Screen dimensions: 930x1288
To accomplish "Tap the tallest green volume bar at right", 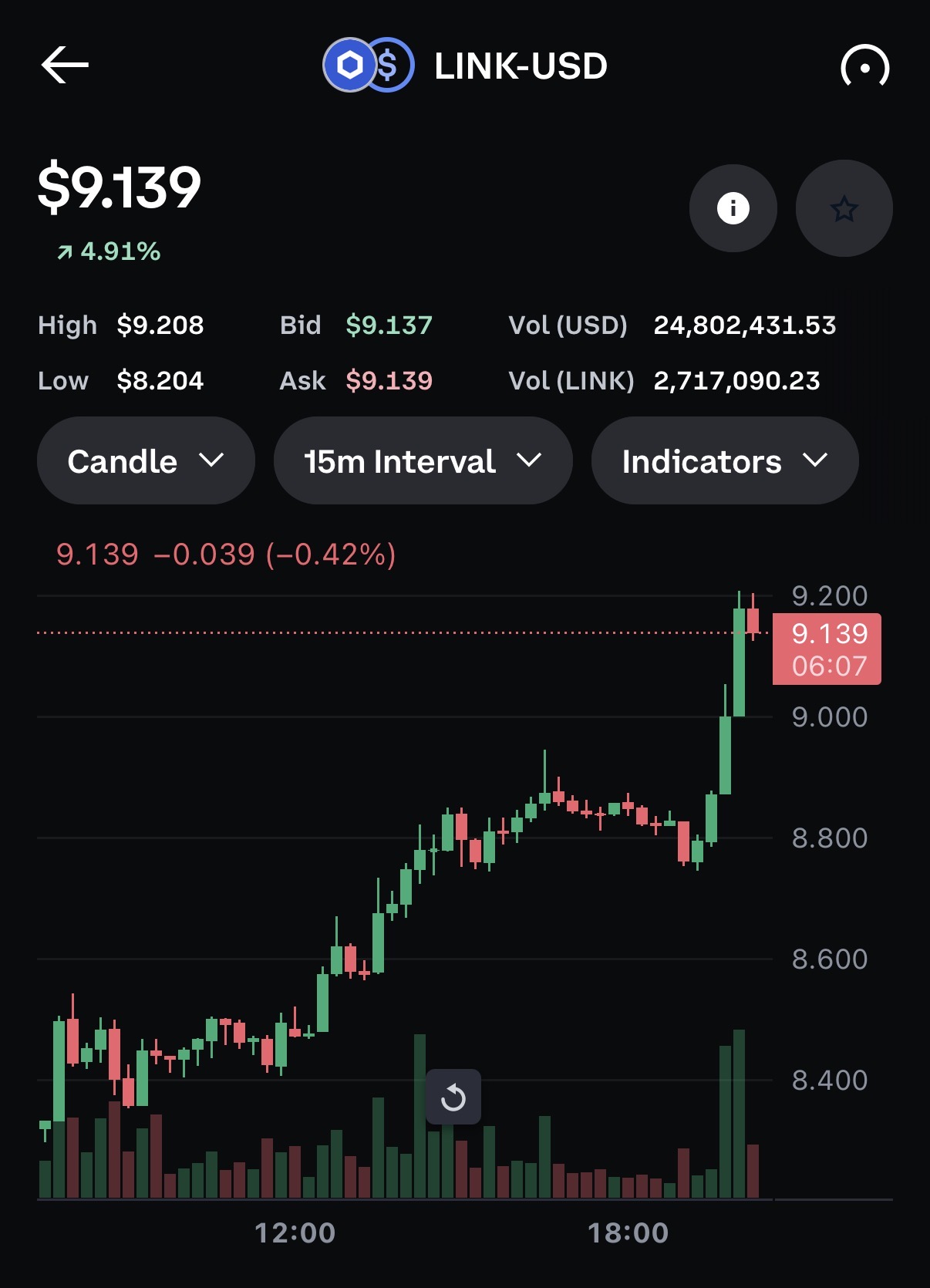I will [x=739, y=1113].
